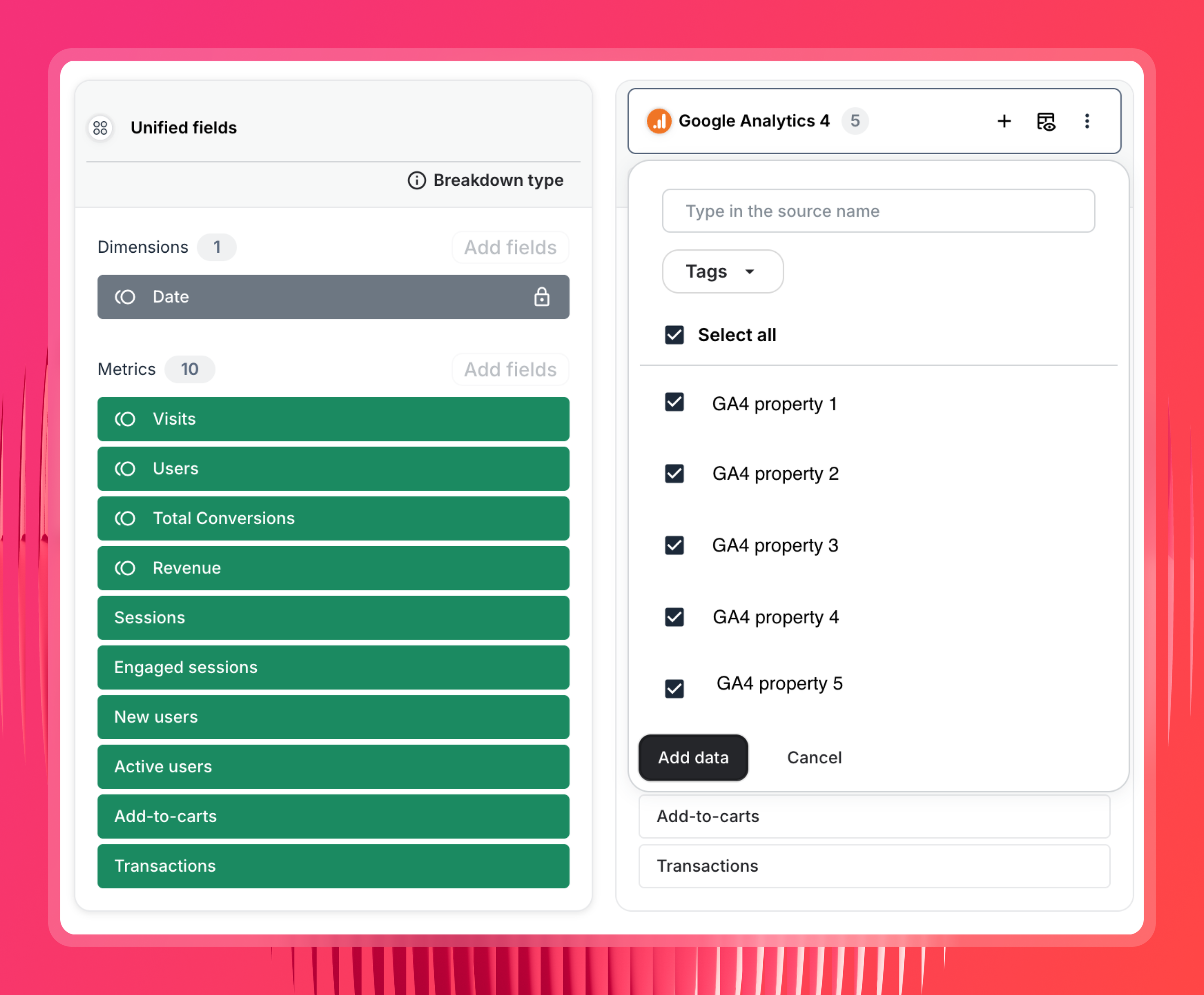Click the unified icon beside Total Conversions
This screenshot has height=995, width=1204.
point(125,518)
